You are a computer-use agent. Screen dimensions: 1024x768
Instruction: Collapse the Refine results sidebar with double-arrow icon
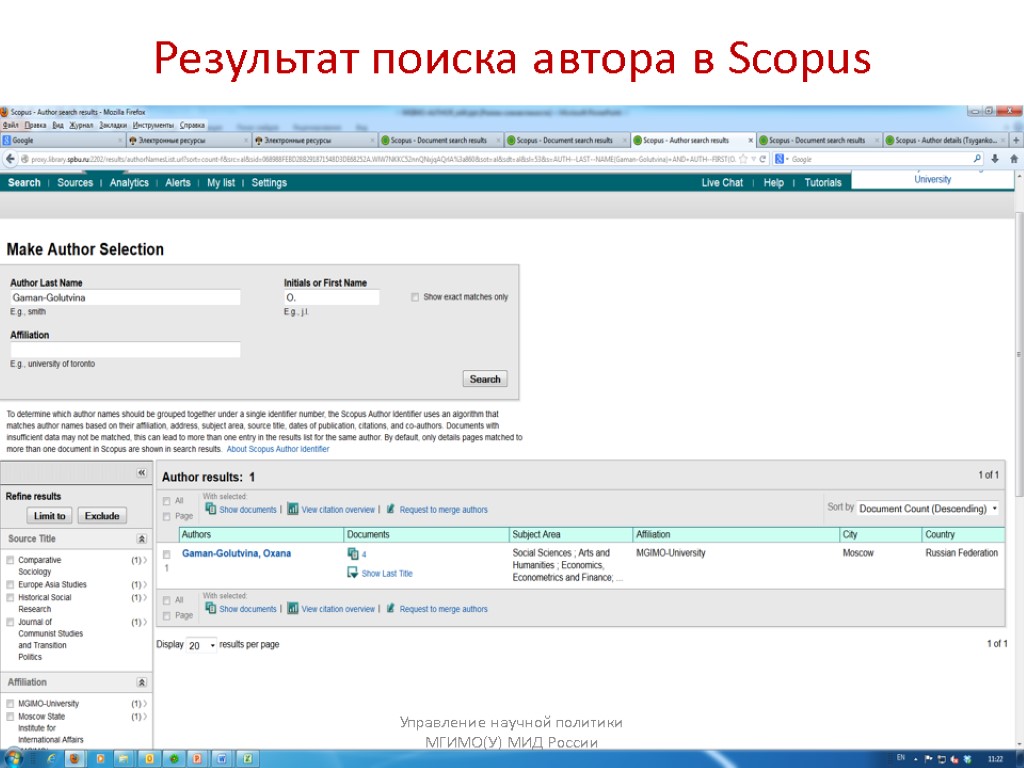pyautogui.click(x=141, y=473)
